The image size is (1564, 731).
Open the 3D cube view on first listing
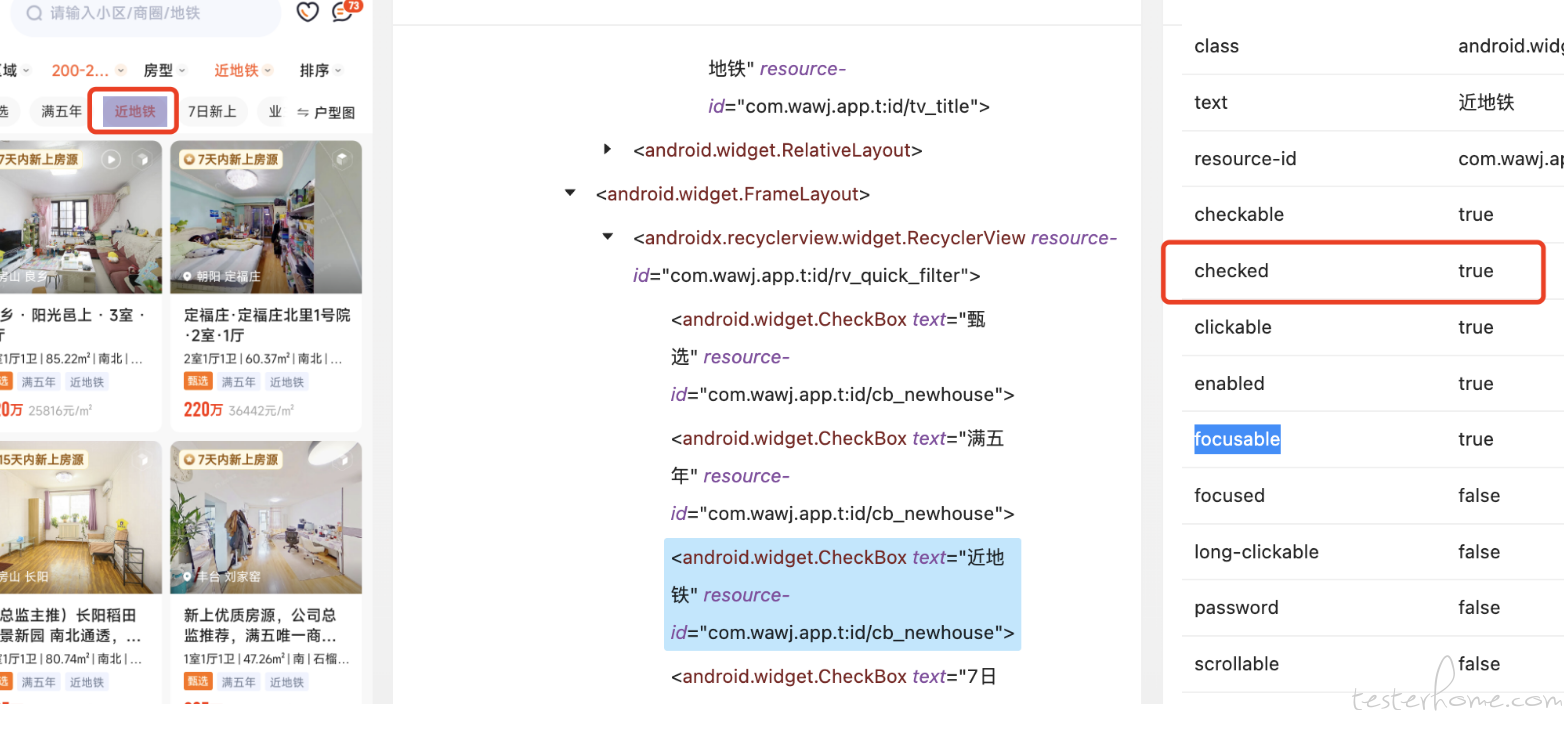(142, 159)
